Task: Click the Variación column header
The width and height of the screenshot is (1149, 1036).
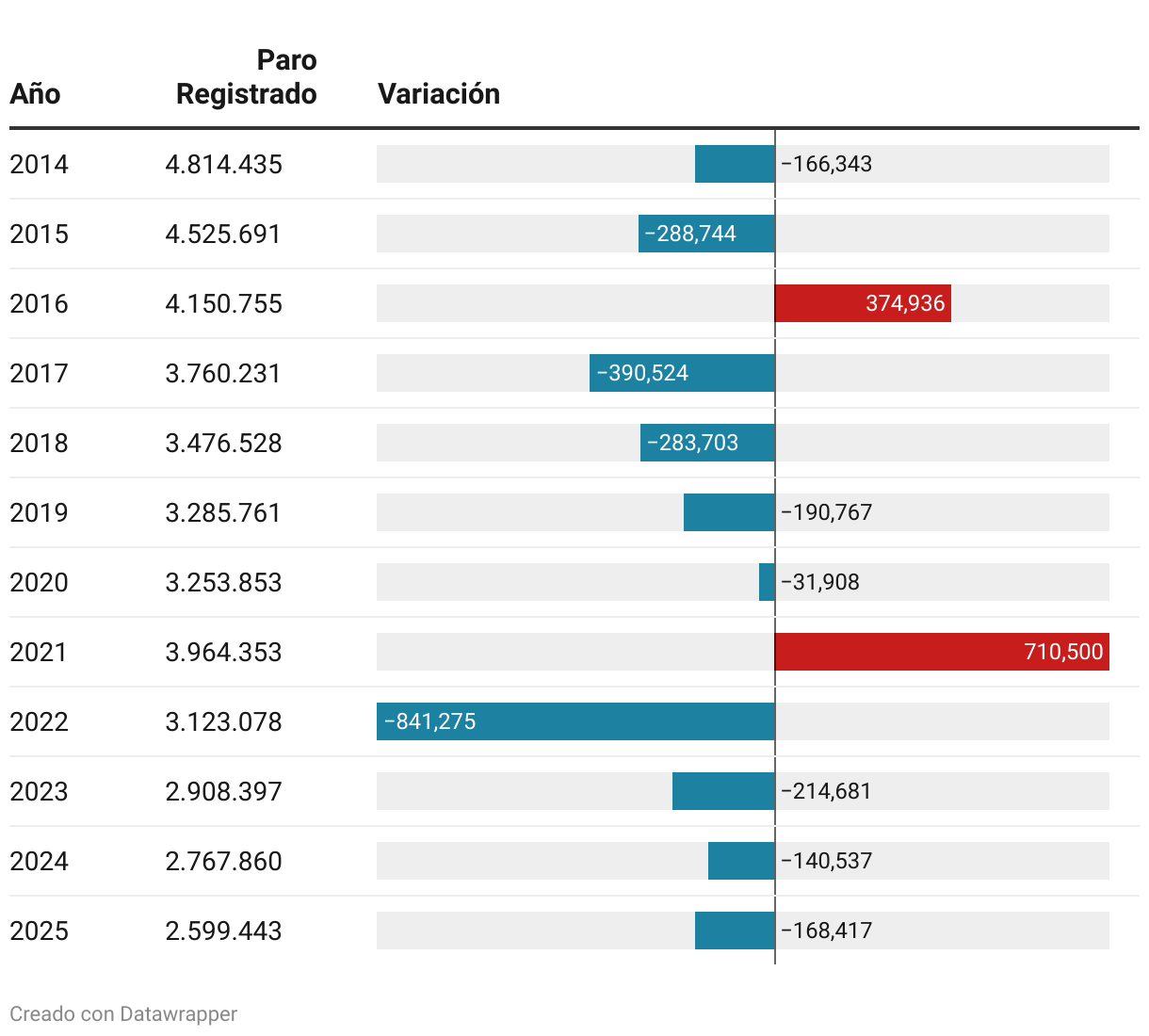Action: point(438,94)
